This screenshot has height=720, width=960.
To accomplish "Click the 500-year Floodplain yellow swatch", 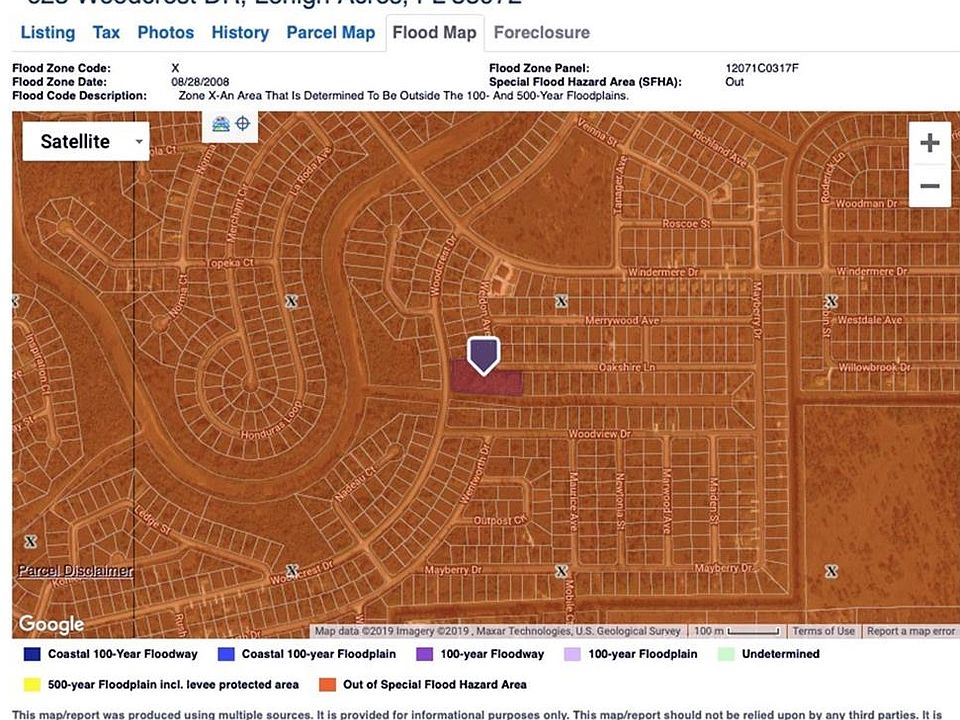I will 32,684.
